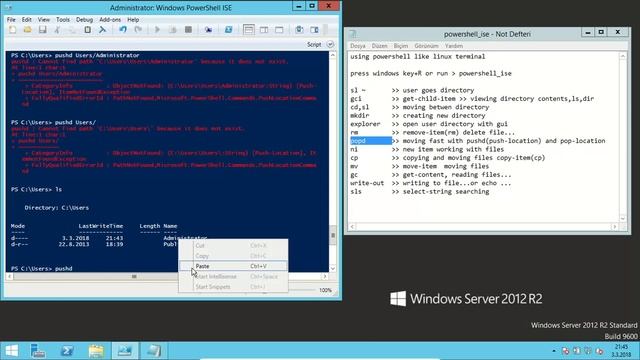The height and width of the screenshot is (360, 640).
Task: Open the Windows Start button
Action: click(x=11, y=351)
